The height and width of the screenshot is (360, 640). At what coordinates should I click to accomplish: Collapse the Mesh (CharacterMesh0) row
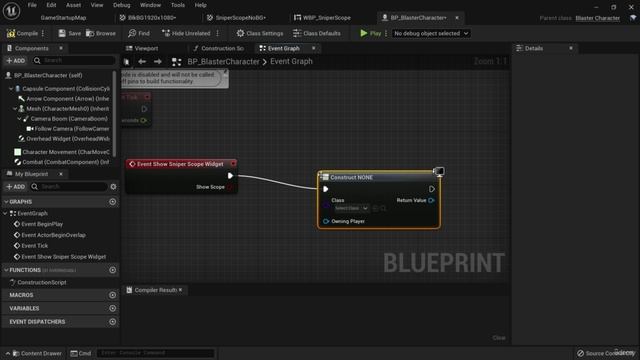point(15,109)
